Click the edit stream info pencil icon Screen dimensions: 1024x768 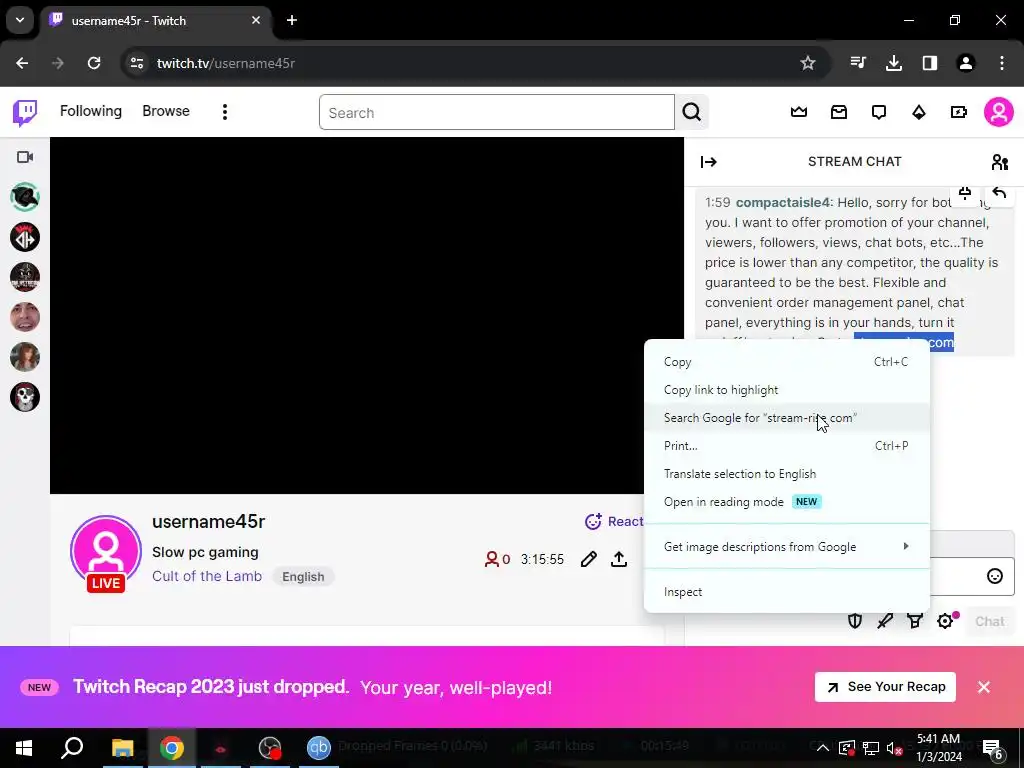588,559
